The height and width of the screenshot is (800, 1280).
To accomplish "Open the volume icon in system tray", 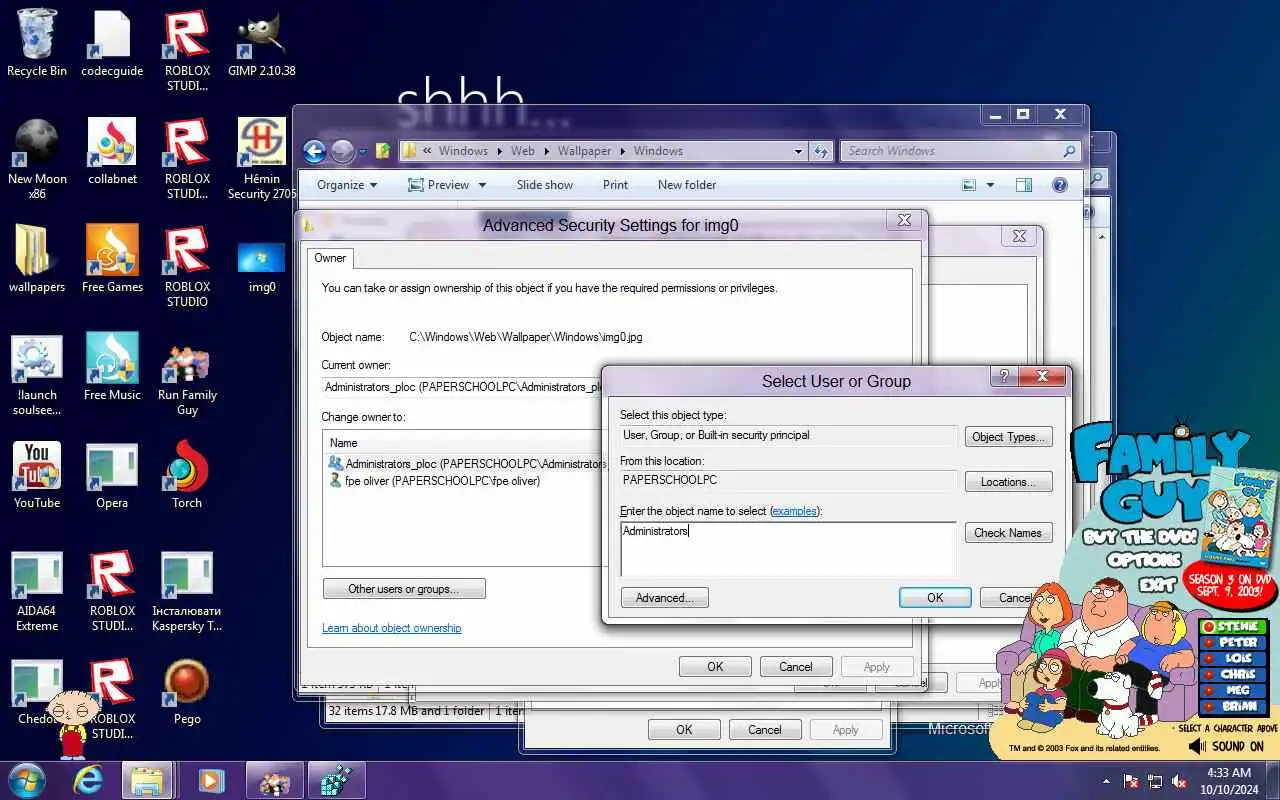I will pos(1180,781).
